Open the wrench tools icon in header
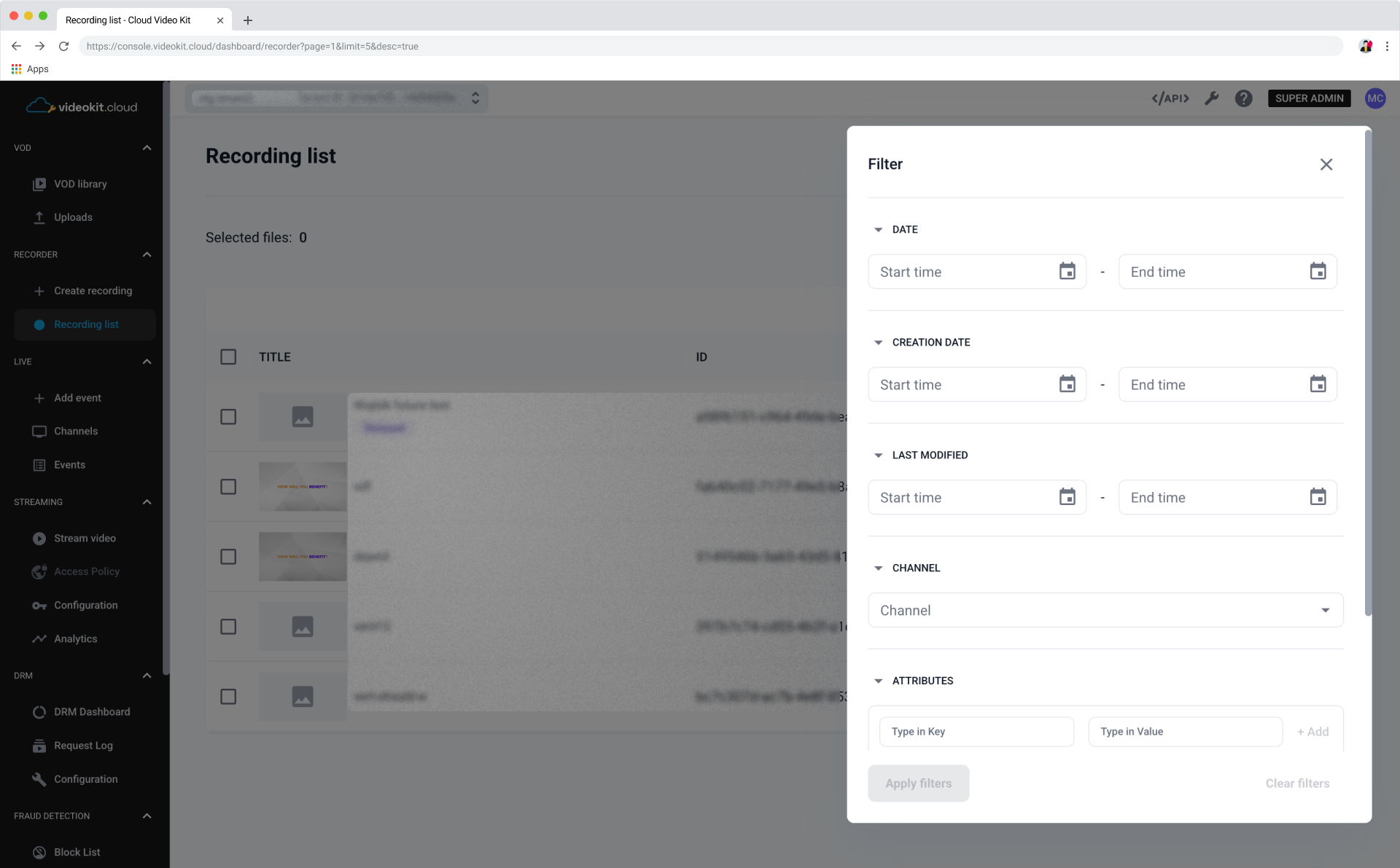Image resolution: width=1400 pixels, height=868 pixels. tap(1212, 98)
